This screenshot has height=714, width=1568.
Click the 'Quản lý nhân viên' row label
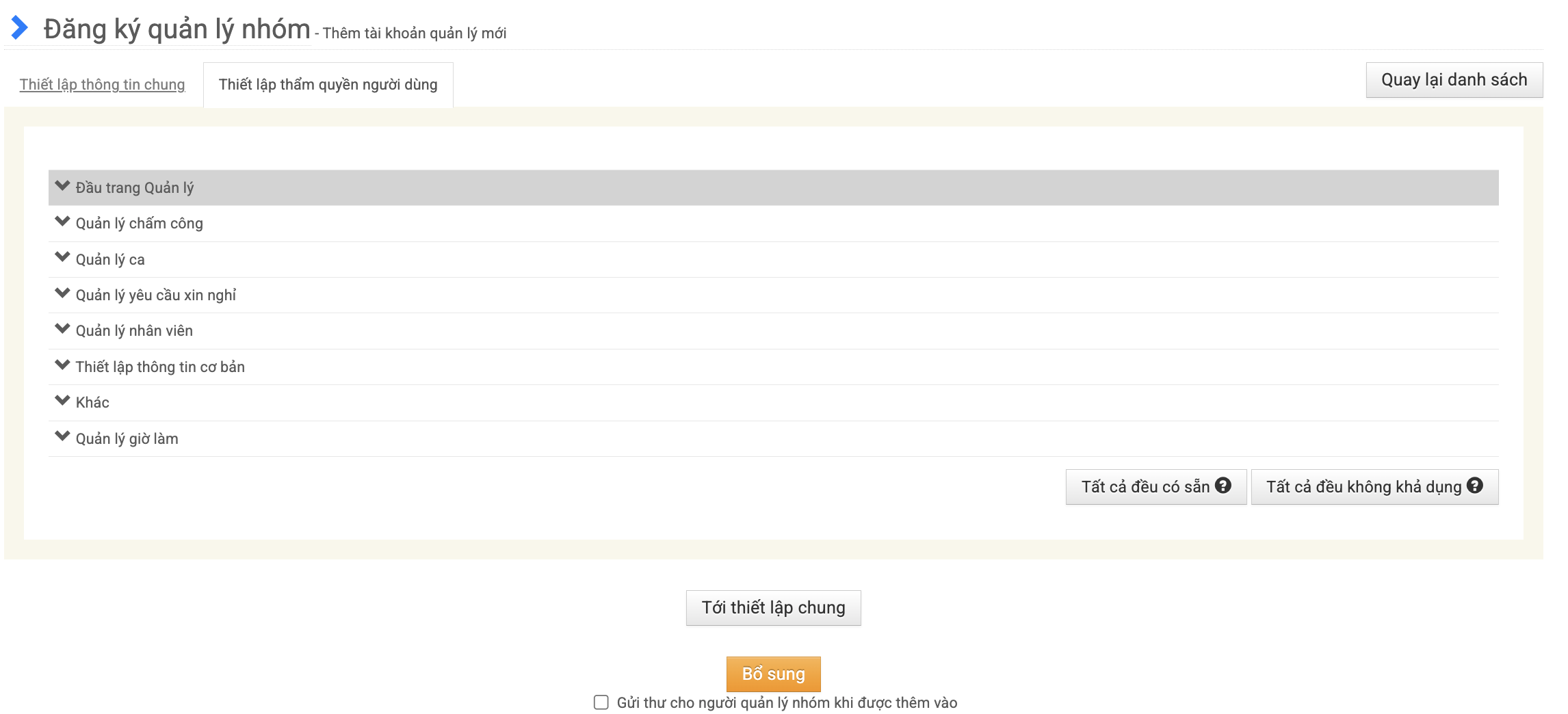[134, 331]
